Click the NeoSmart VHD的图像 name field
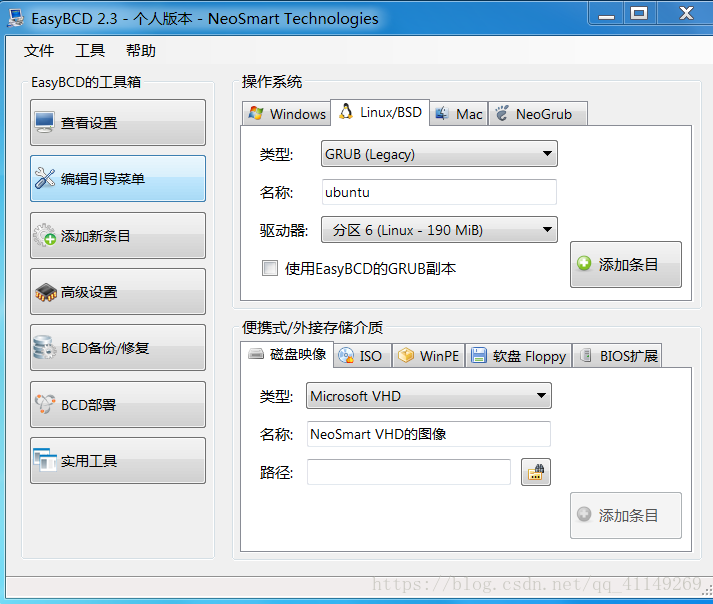The width and height of the screenshot is (713, 604). pyautogui.click(x=429, y=434)
